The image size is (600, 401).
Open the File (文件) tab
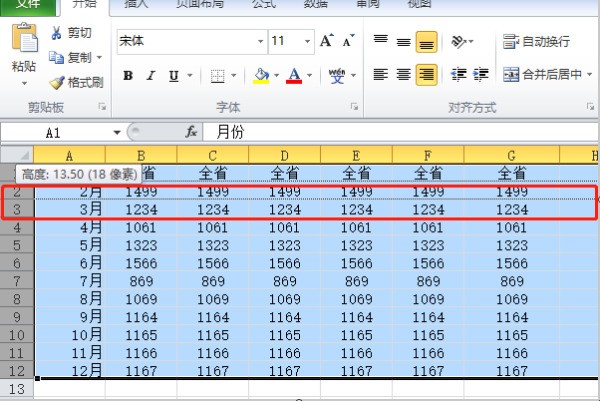click(x=20, y=6)
